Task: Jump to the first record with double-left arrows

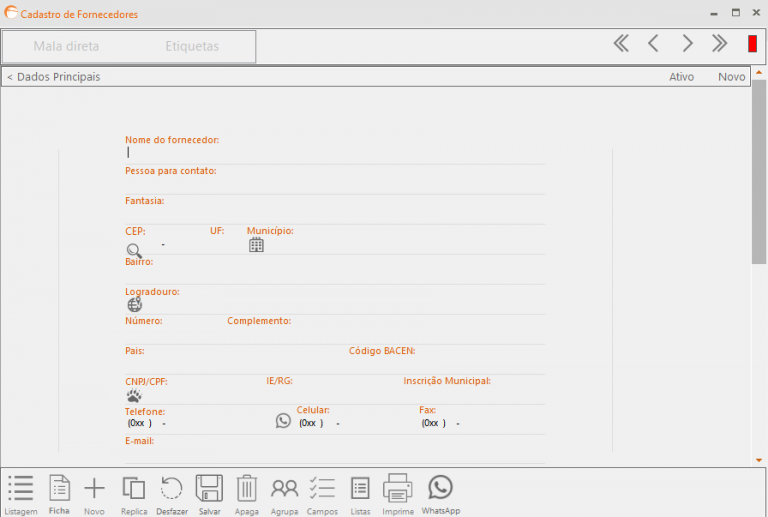Action: click(621, 43)
